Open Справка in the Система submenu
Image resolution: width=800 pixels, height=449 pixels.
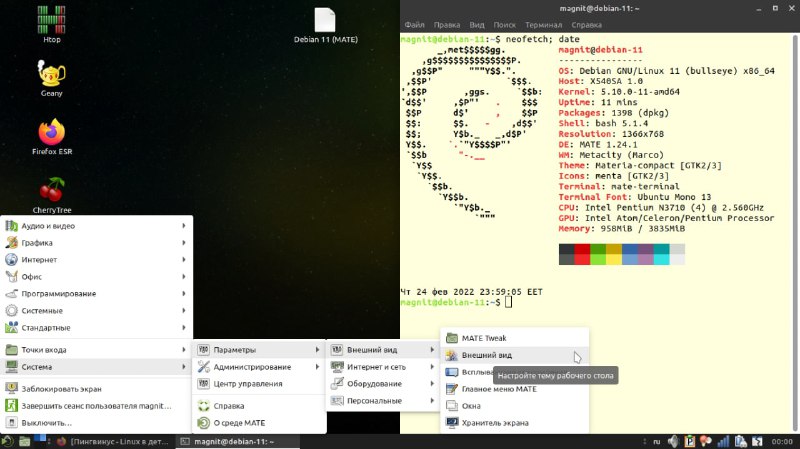pyautogui.click(x=259, y=406)
